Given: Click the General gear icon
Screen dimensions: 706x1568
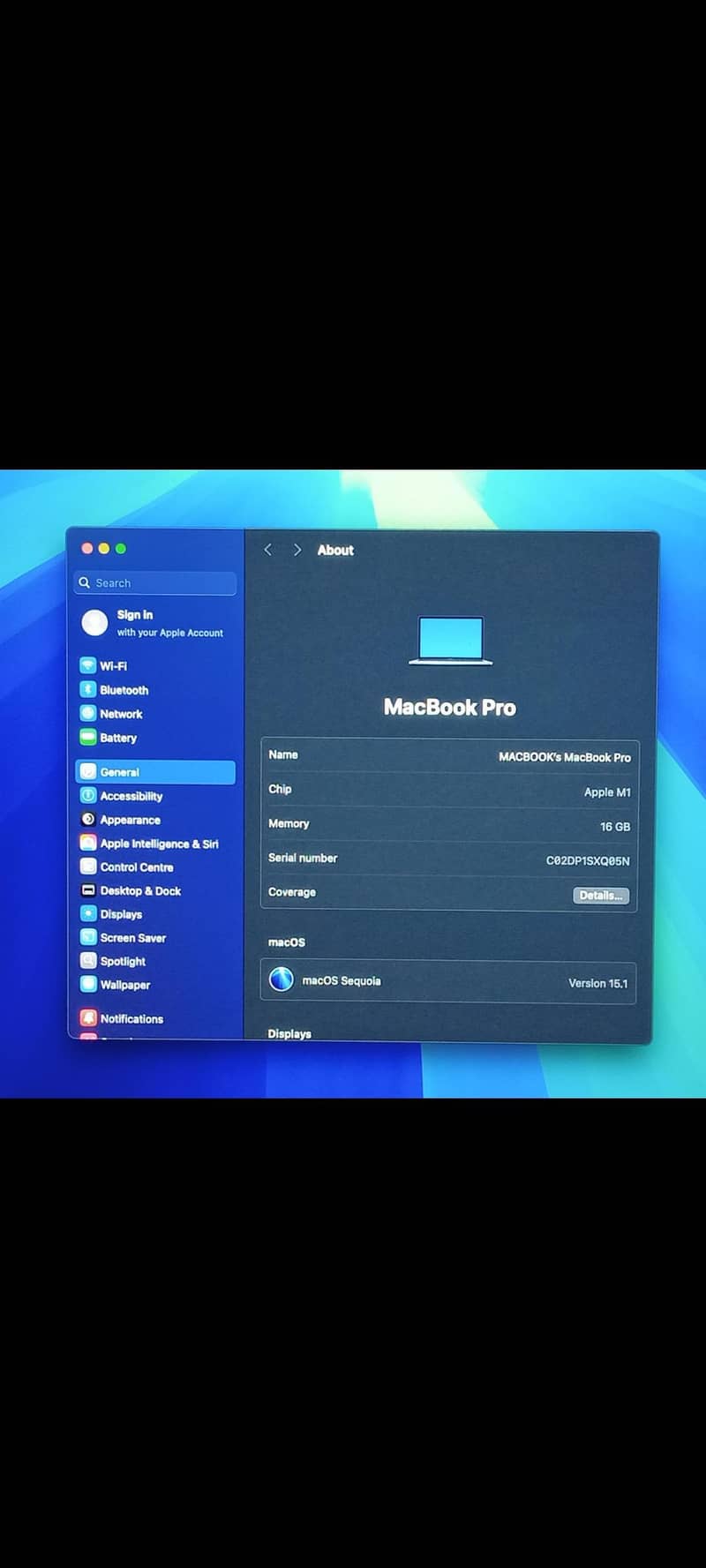Looking at the screenshot, I should pos(87,772).
